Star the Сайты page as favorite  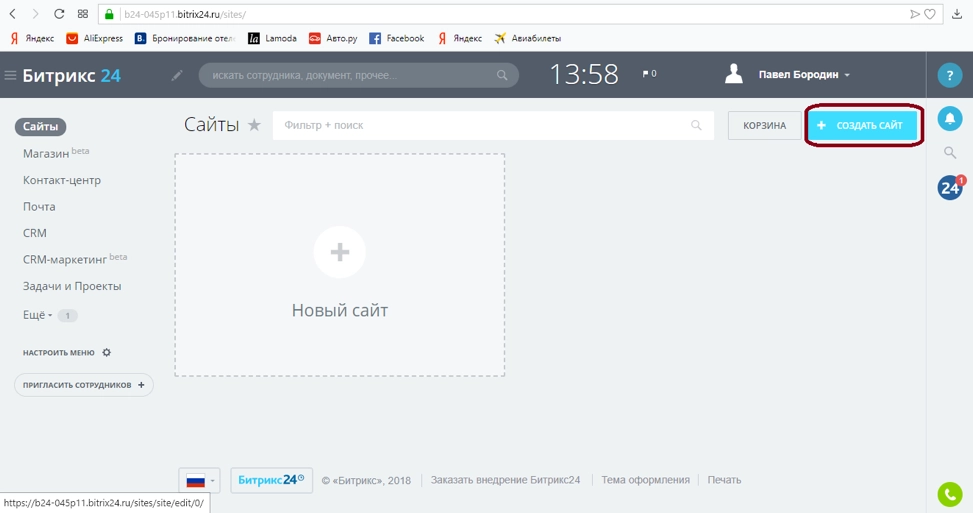[254, 125]
